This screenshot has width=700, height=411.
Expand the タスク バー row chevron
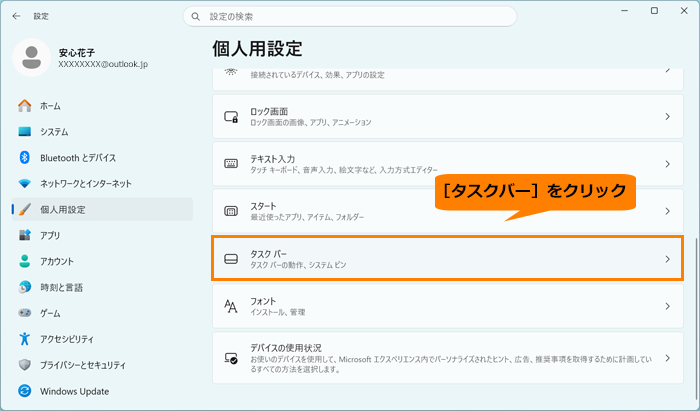(667, 259)
